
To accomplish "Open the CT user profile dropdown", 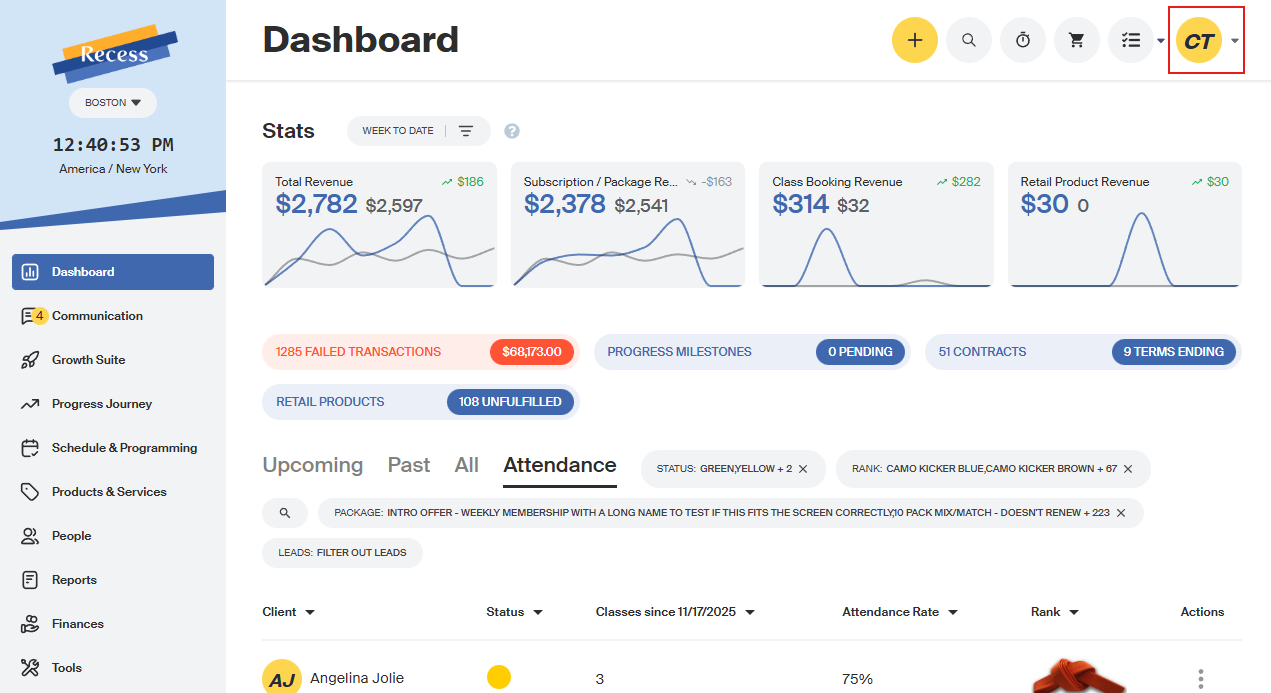I will pyautogui.click(x=1207, y=40).
